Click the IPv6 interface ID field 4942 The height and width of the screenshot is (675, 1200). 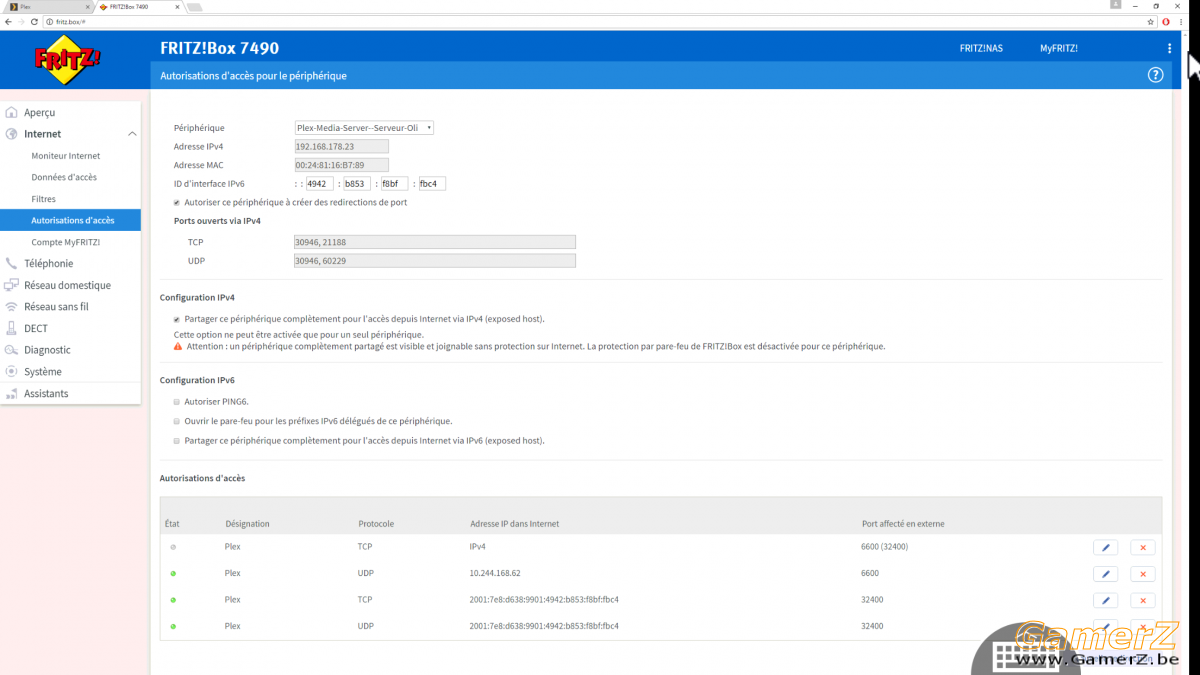point(319,184)
